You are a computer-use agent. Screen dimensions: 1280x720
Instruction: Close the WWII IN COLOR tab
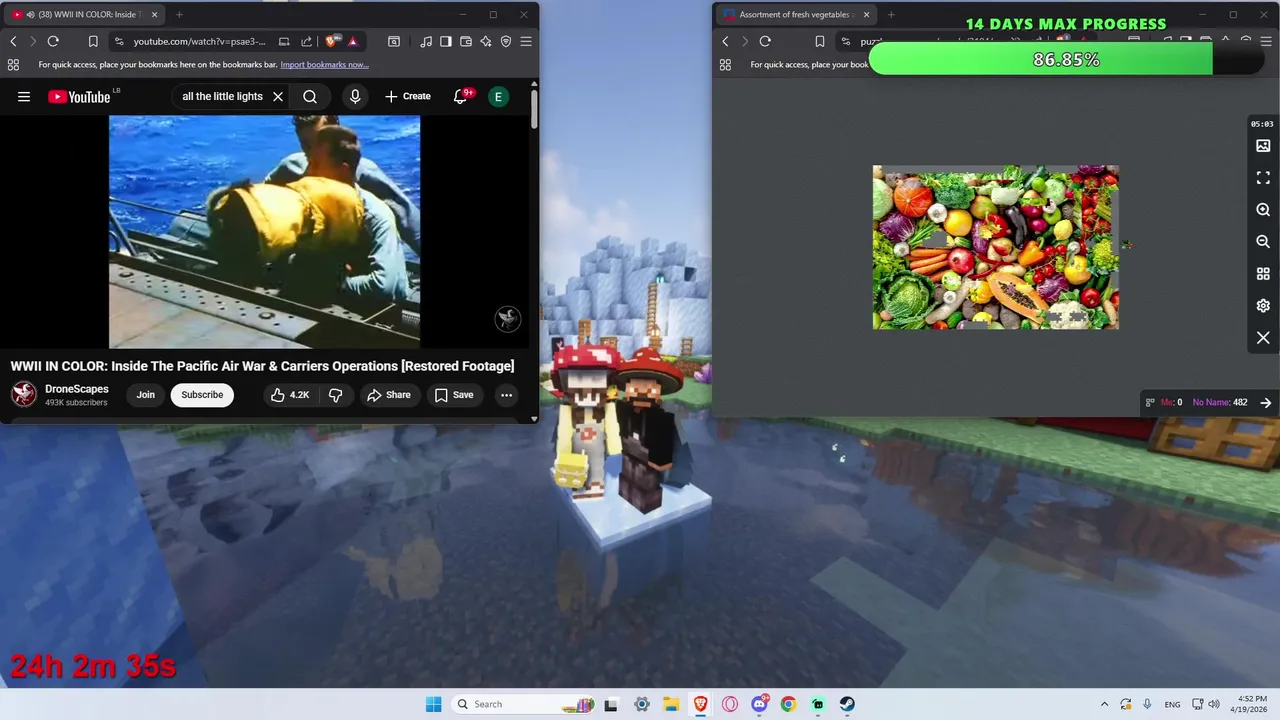pyautogui.click(x=153, y=15)
